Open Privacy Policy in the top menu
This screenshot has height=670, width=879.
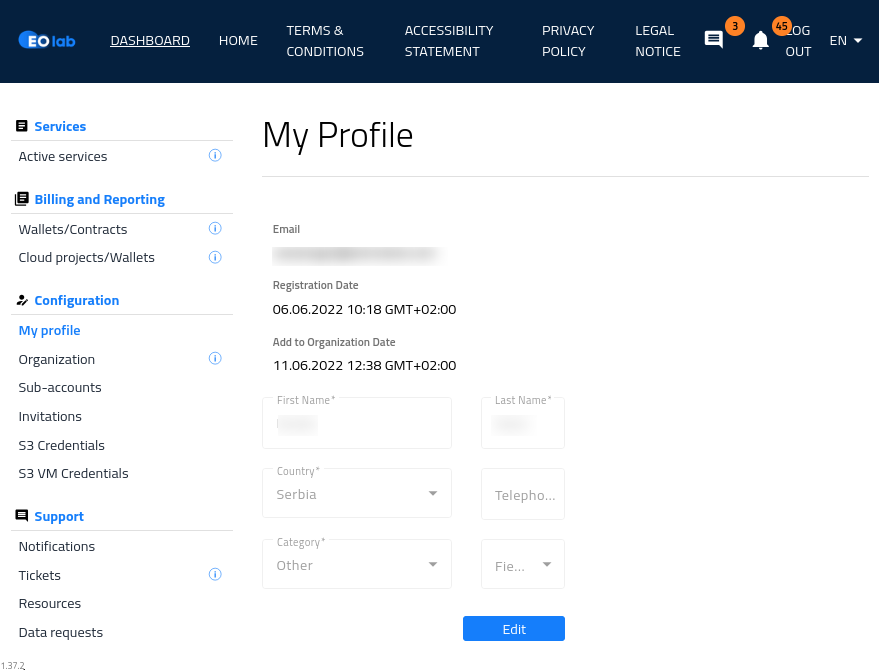point(568,41)
